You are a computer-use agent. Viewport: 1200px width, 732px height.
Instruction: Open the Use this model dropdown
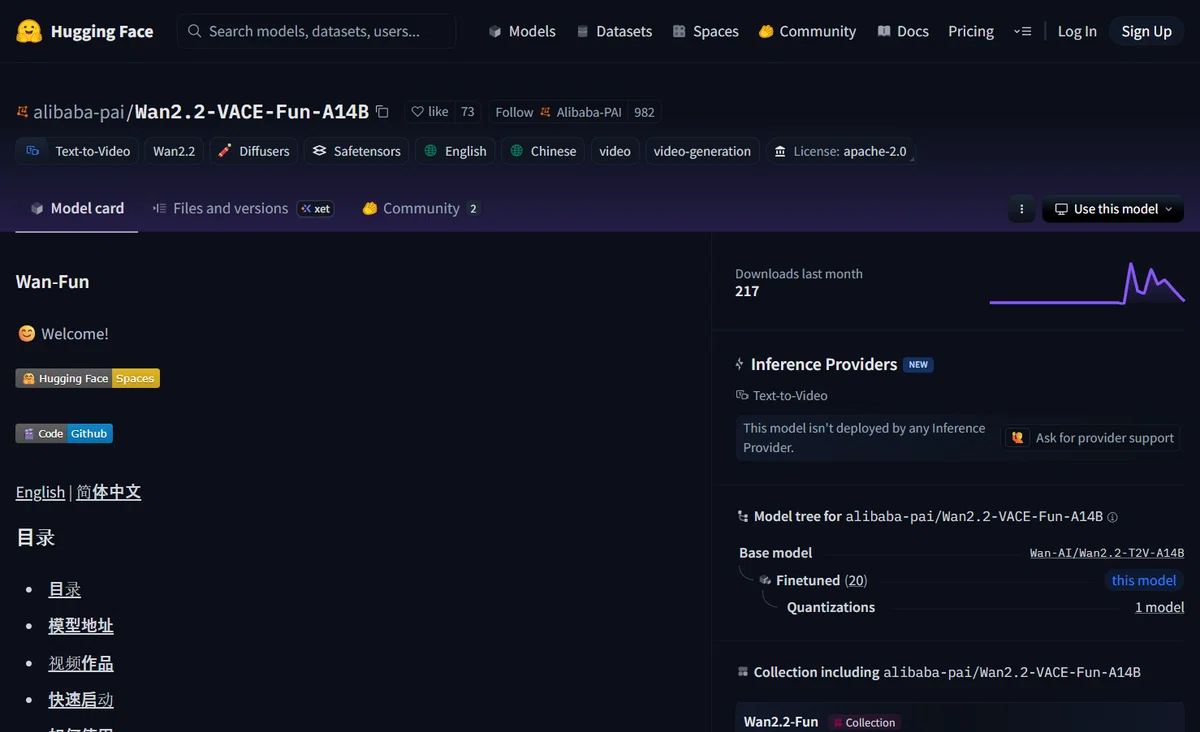pos(1113,209)
